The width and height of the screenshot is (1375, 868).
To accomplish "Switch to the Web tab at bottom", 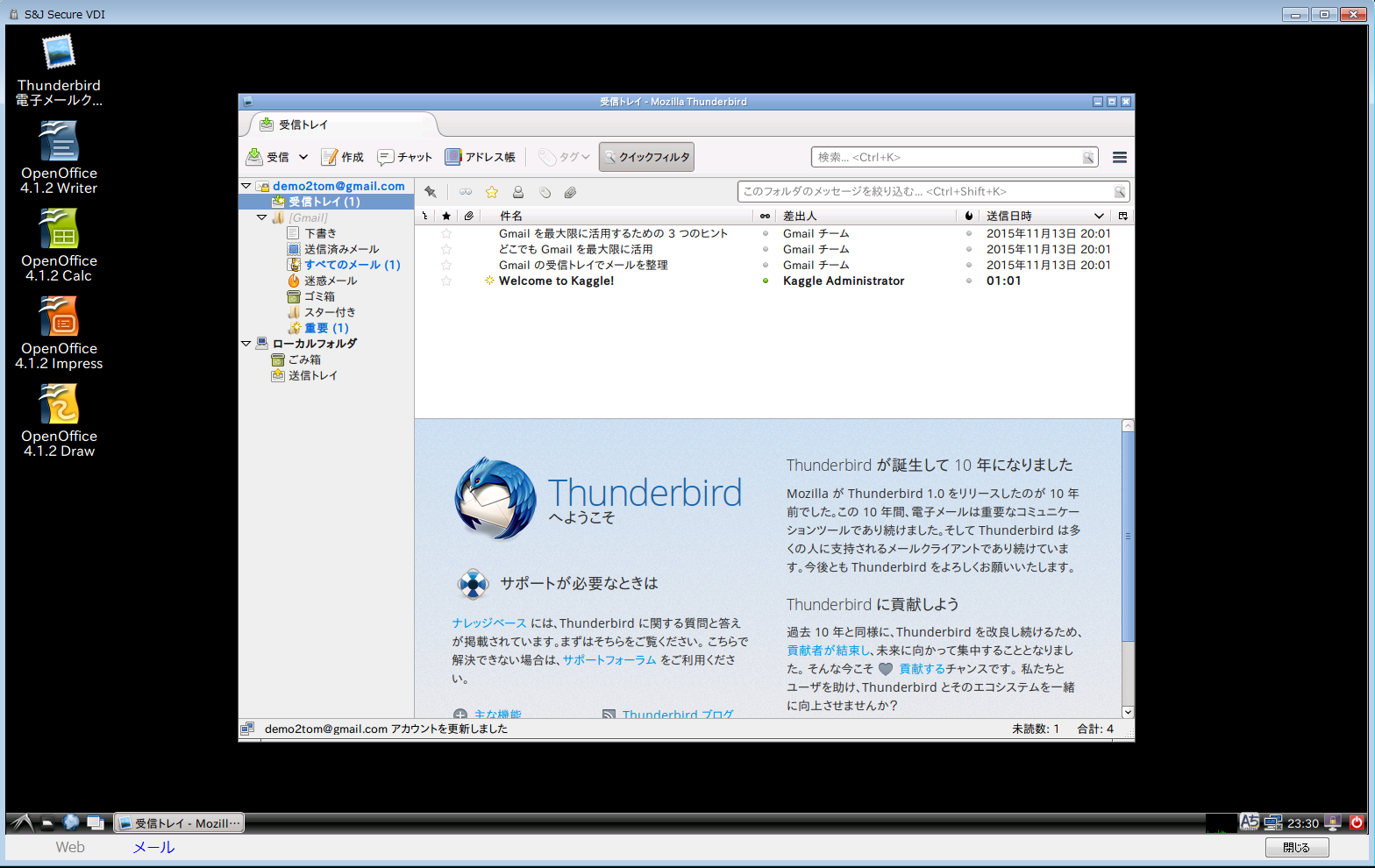I will (70, 847).
